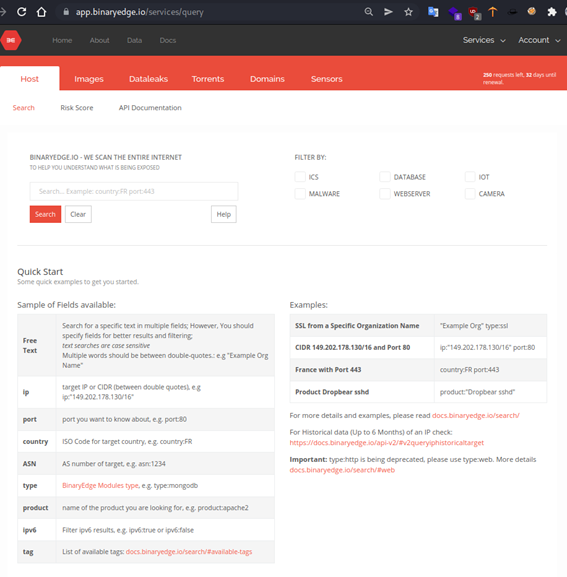
Task: Open the Home navigation item
Action: pyautogui.click(x=62, y=40)
